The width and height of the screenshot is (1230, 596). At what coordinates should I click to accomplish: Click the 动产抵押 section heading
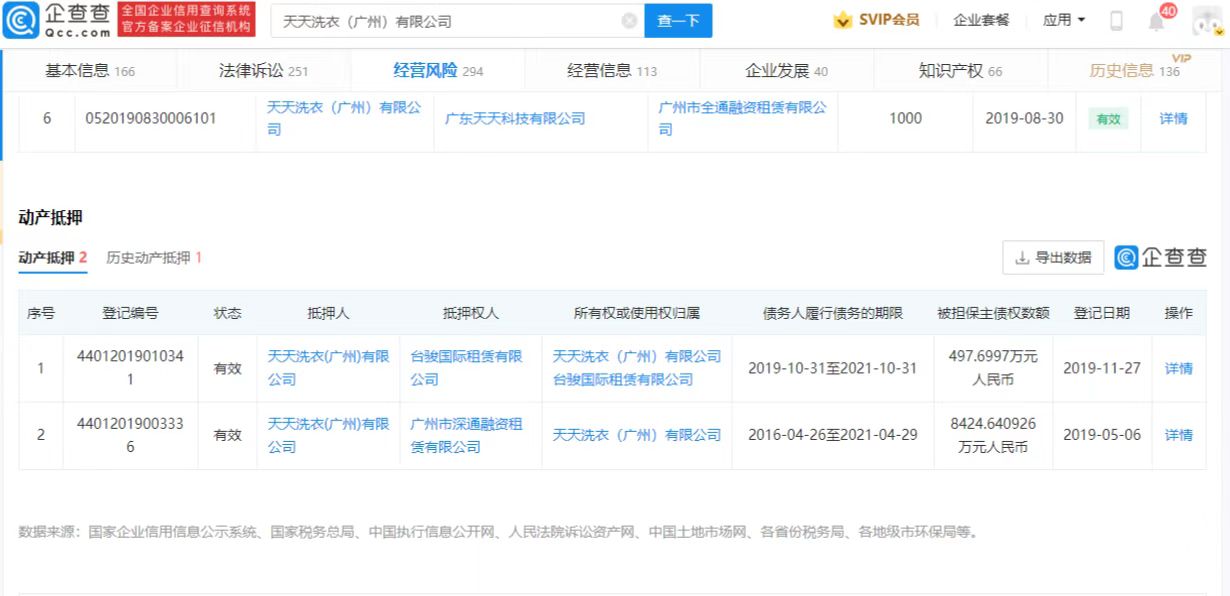50,217
